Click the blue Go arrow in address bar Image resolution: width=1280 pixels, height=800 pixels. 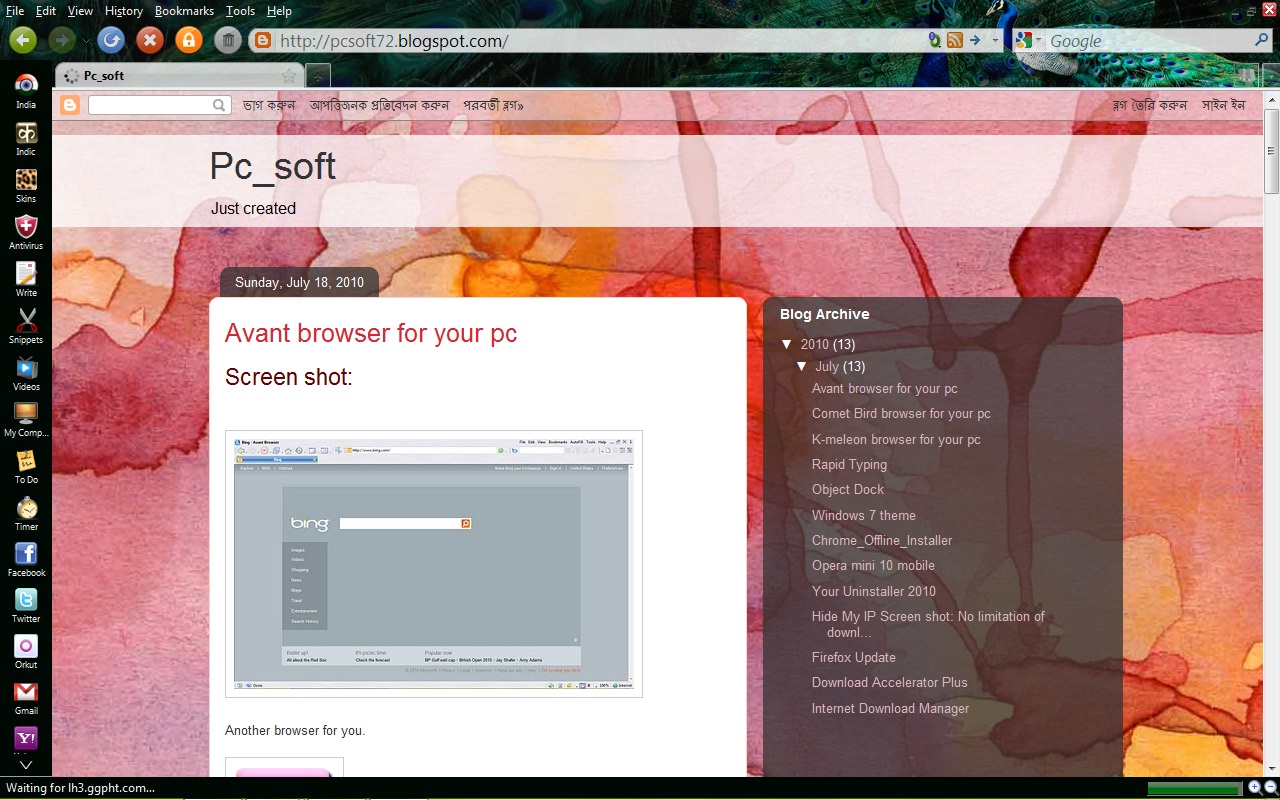click(975, 41)
